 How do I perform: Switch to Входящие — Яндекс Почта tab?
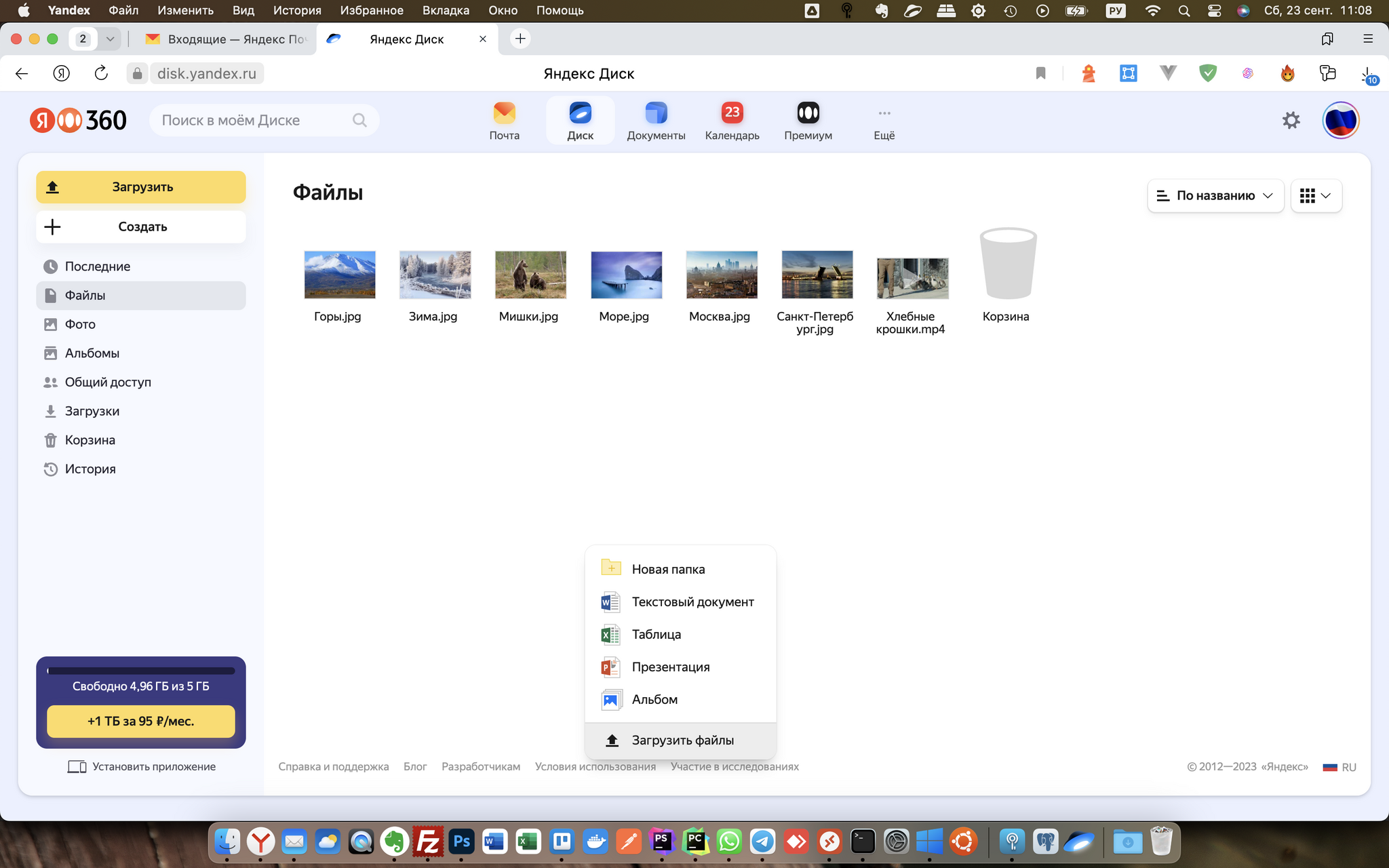tap(226, 39)
